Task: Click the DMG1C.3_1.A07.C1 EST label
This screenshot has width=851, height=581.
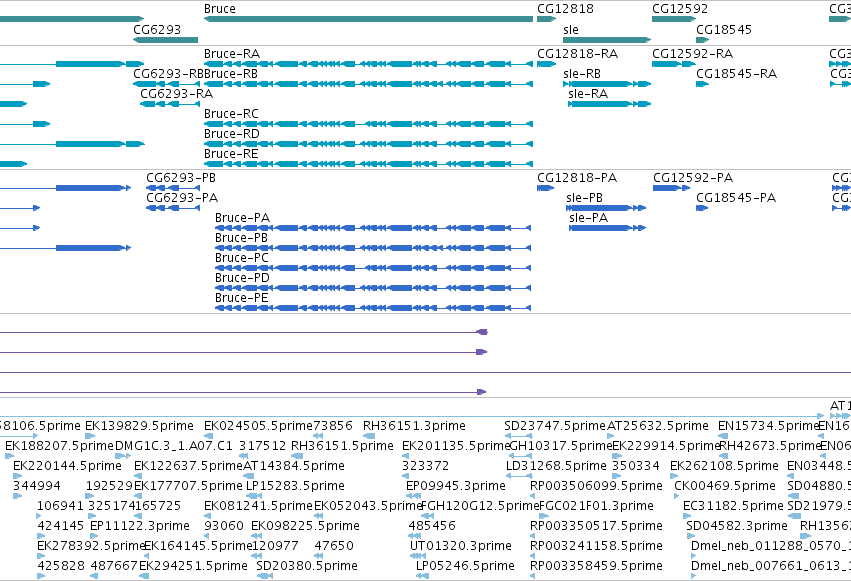Action: (x=174, y=446)
